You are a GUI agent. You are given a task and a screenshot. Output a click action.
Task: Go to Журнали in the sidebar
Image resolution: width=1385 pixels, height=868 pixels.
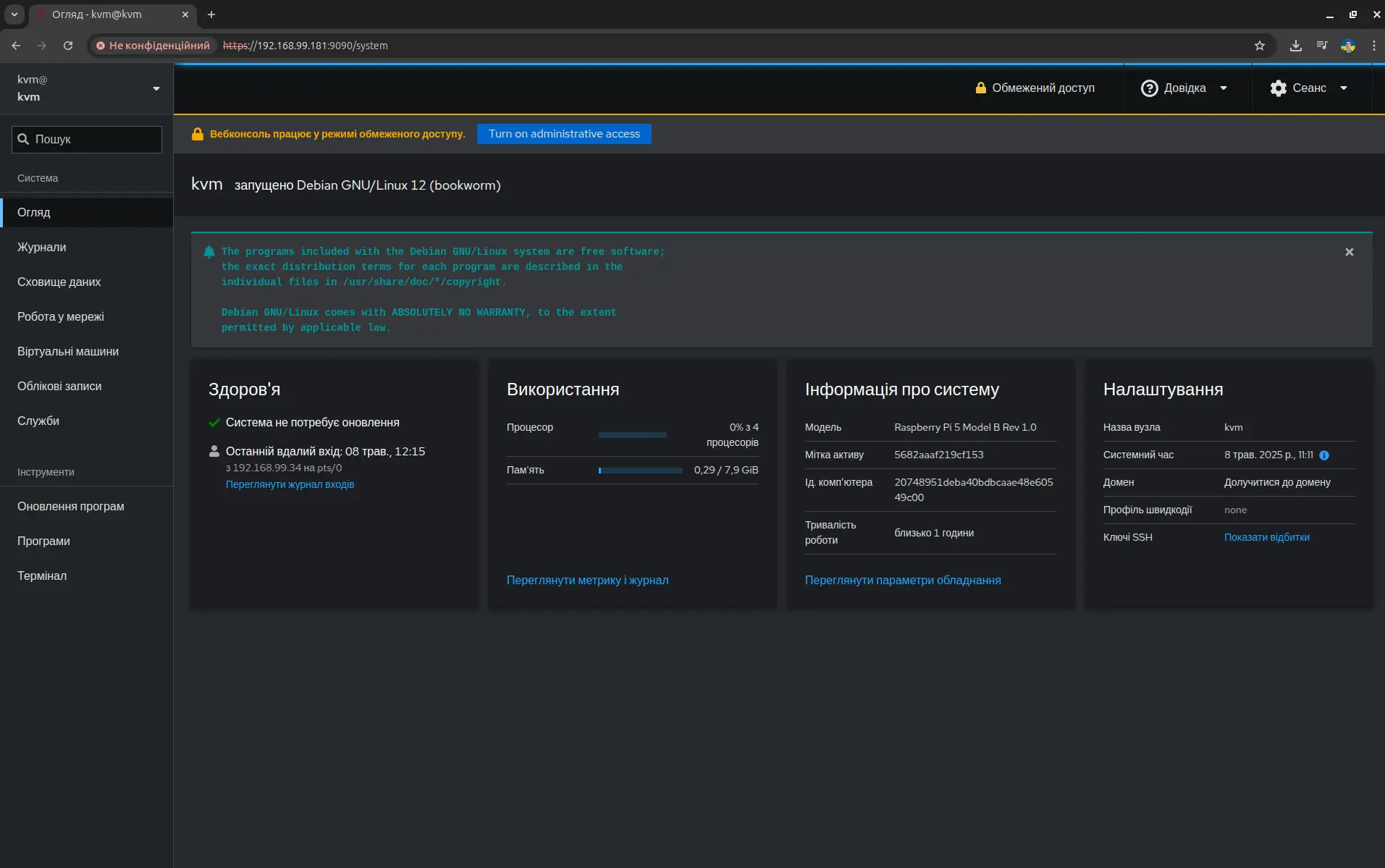[42, 247]
